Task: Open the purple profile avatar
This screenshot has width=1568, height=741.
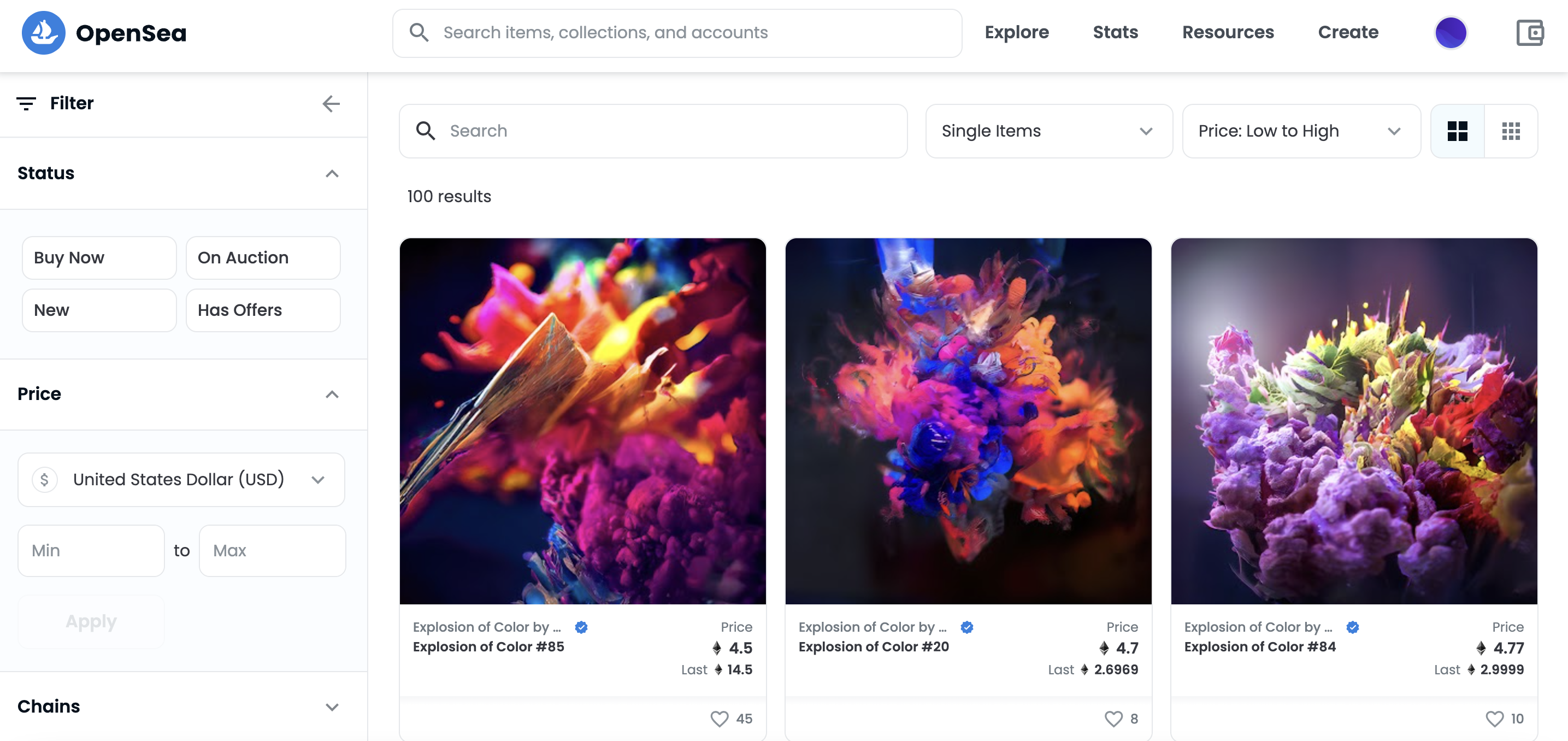Action: pos(1451,33)
